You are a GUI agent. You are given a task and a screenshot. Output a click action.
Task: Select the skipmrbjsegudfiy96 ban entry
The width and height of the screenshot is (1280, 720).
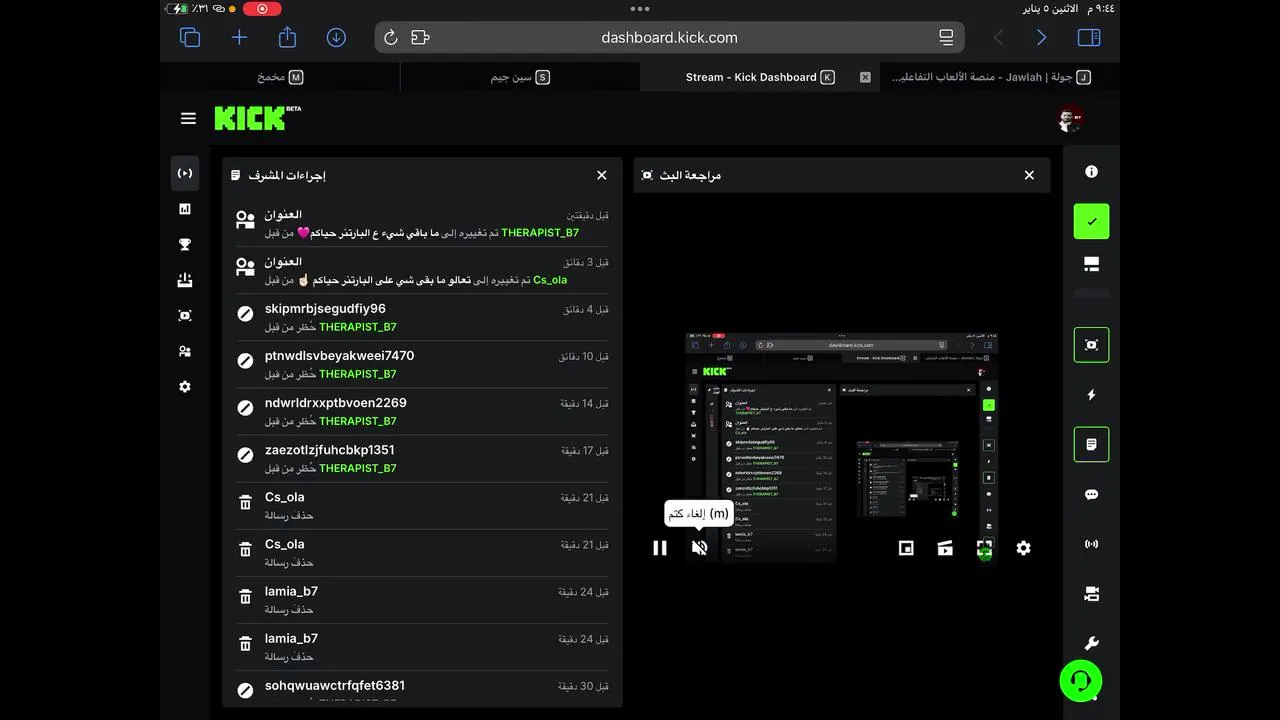click(x=422, y=318)
